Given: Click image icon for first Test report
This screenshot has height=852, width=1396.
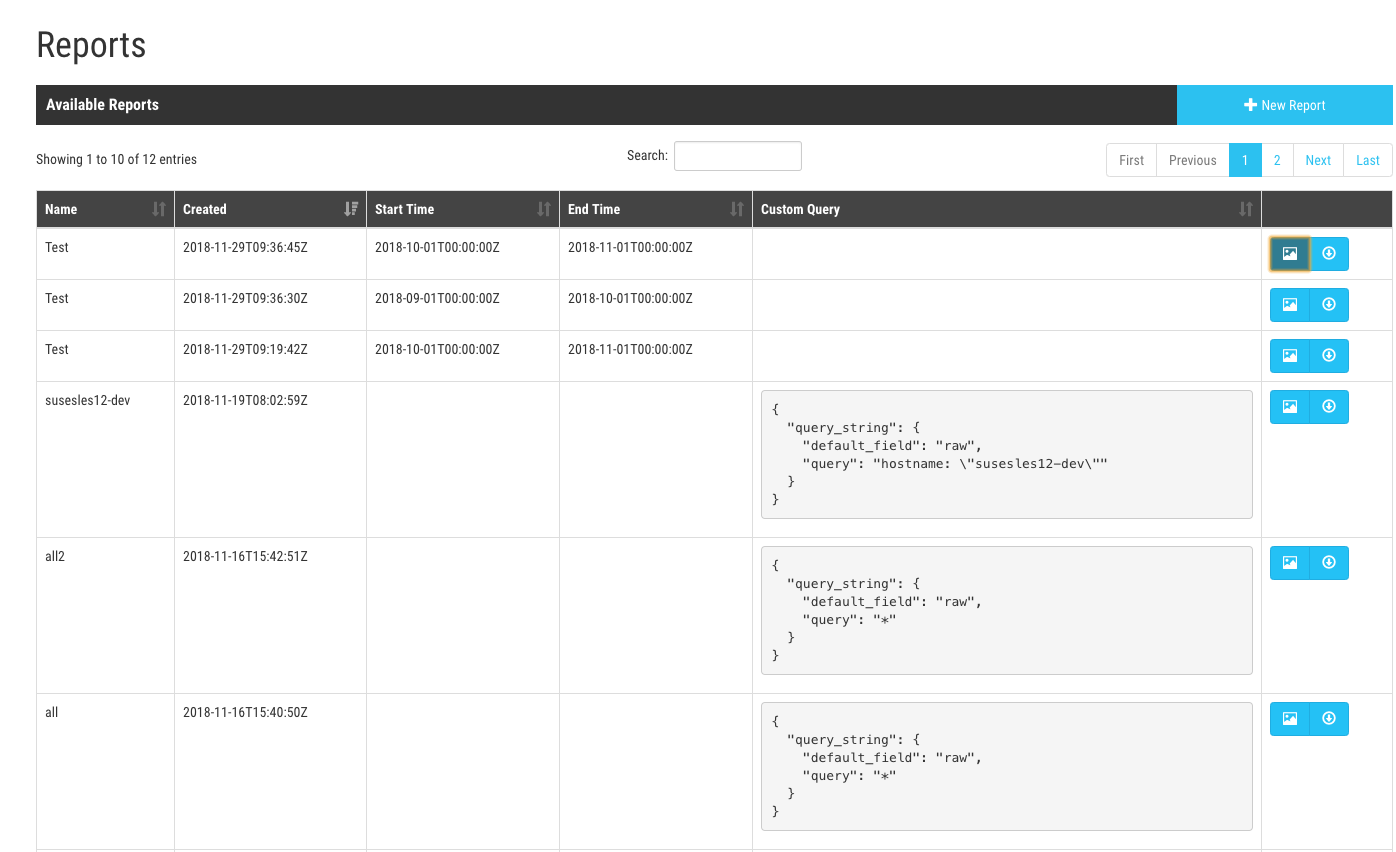Looking at the screenshot, I should pos(1289,254).
